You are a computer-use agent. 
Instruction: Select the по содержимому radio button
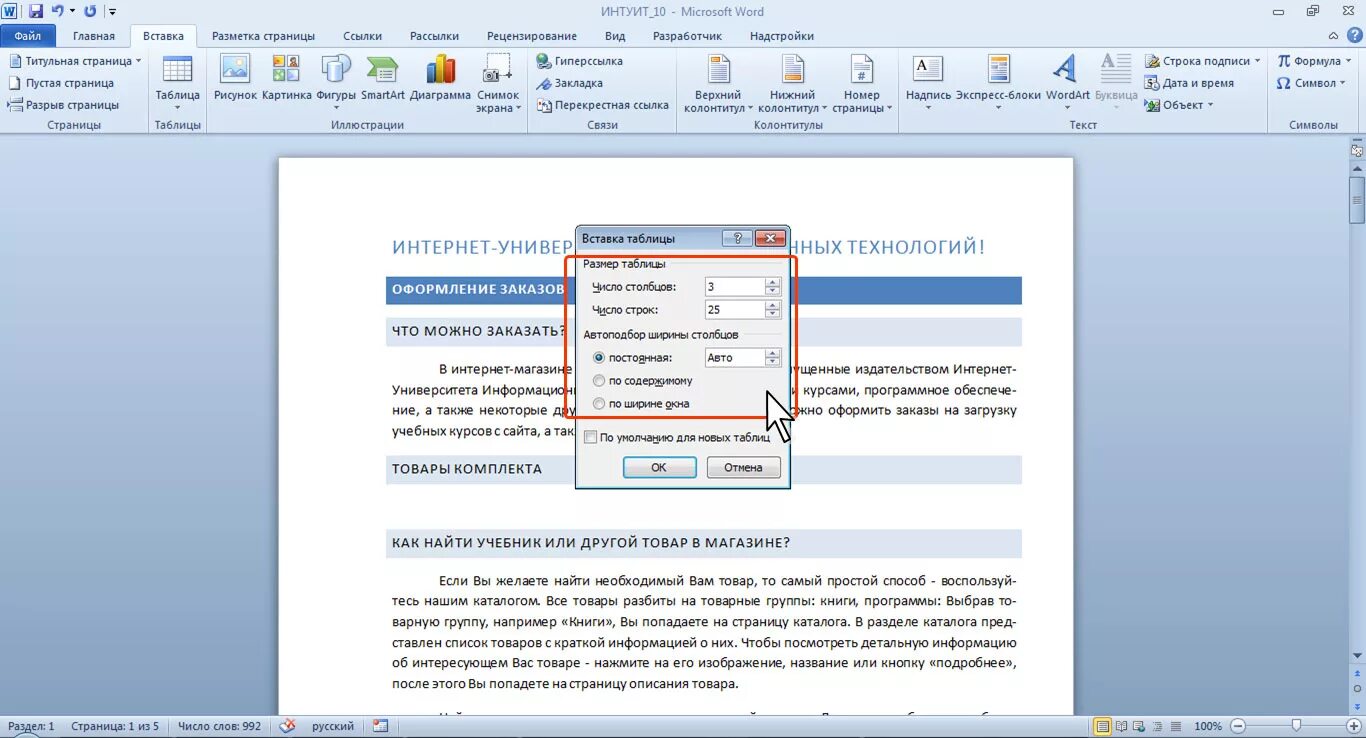click(x=599, y=380)
